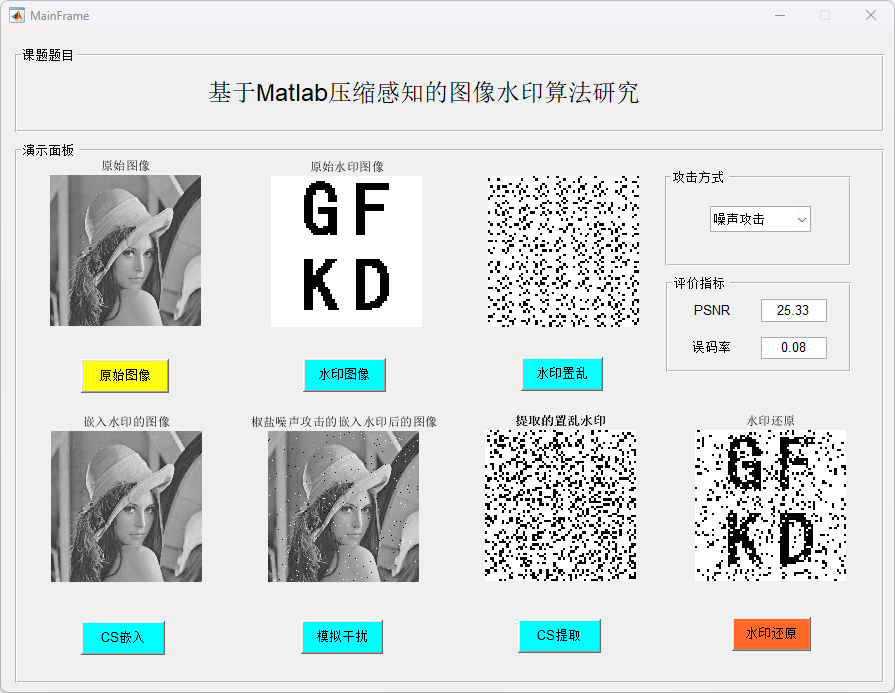Click the 模拟干扰 button
The height and width of the screenshot is (693, 895).
point(342,636)
